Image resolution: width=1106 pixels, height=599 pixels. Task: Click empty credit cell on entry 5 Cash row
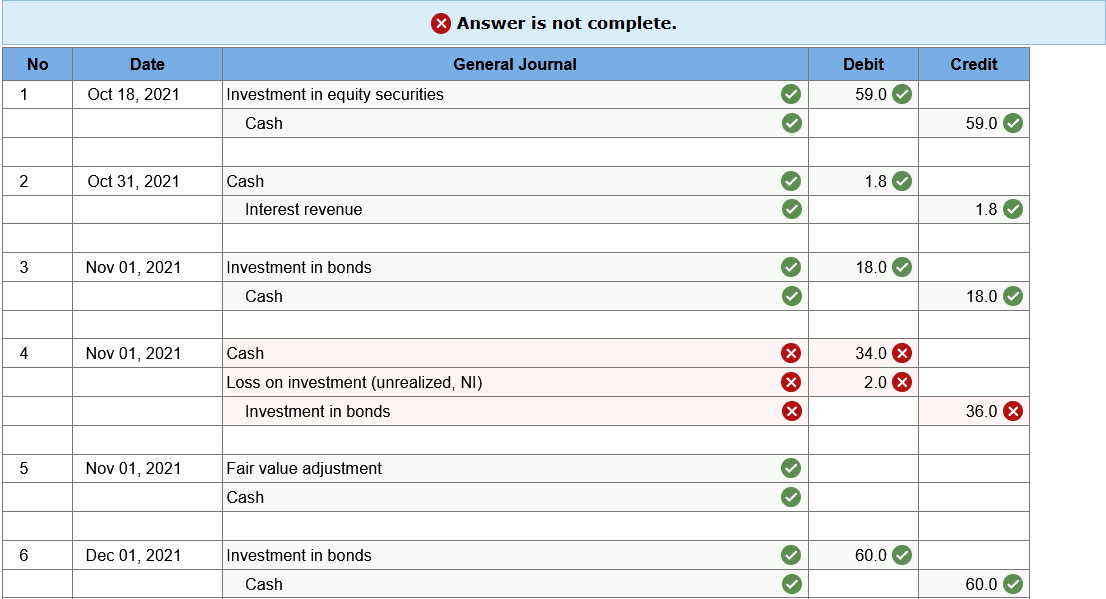tap(973, 497)
